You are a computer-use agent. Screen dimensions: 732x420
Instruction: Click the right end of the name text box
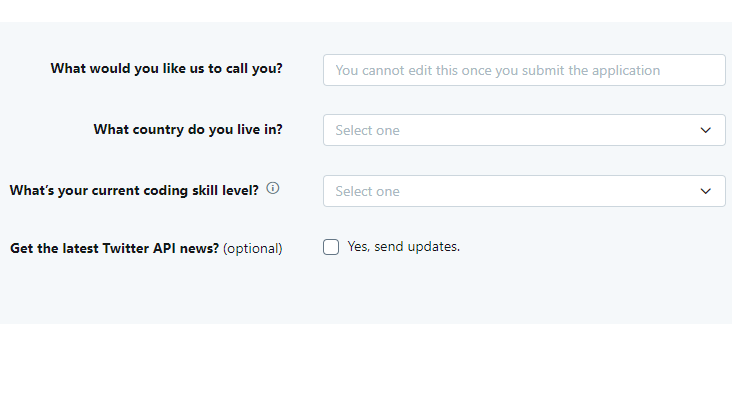tap(700, 70)
